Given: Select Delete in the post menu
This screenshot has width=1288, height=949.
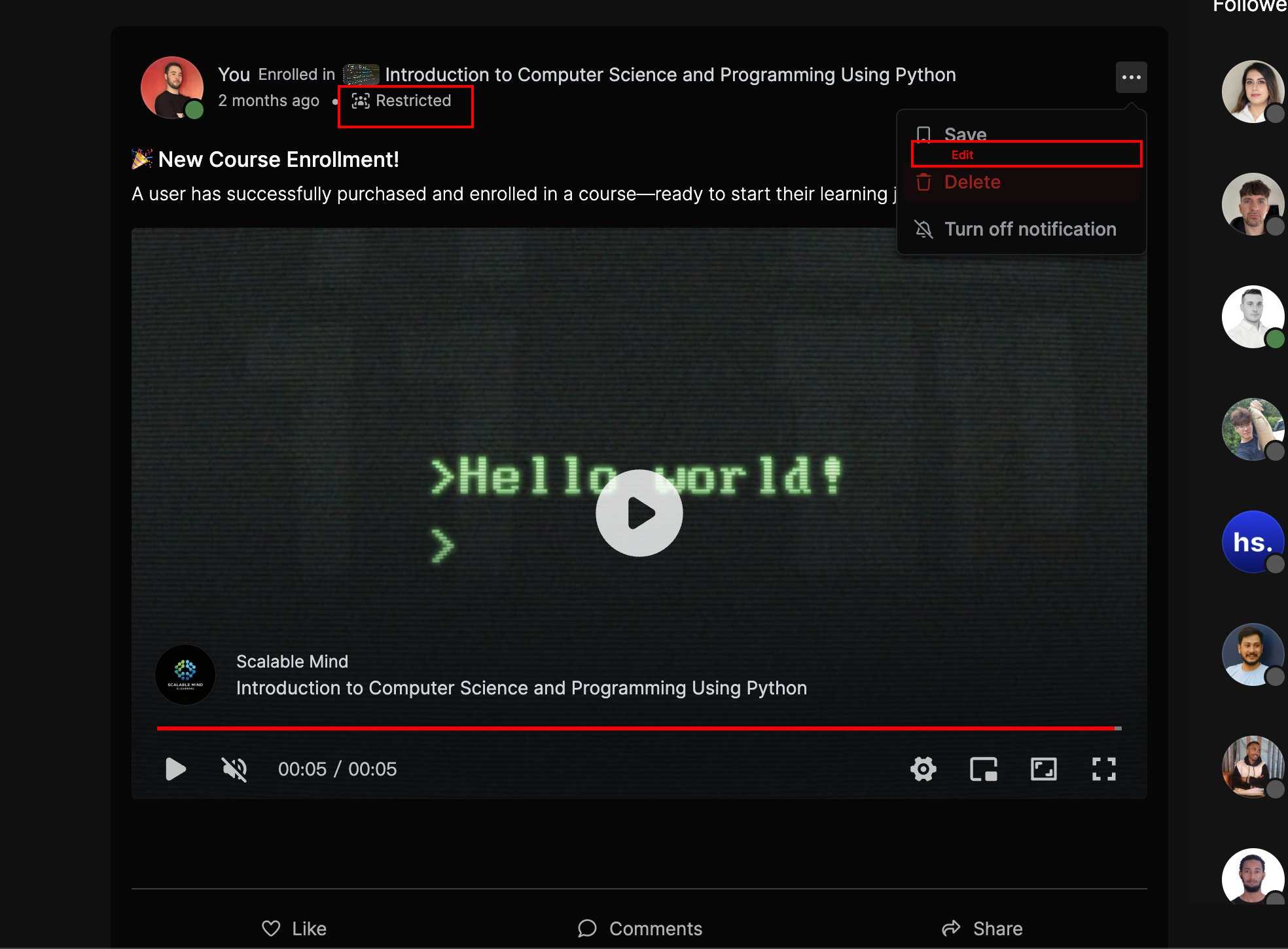Looking at the screenshot, I should [x=1021, y=183].
